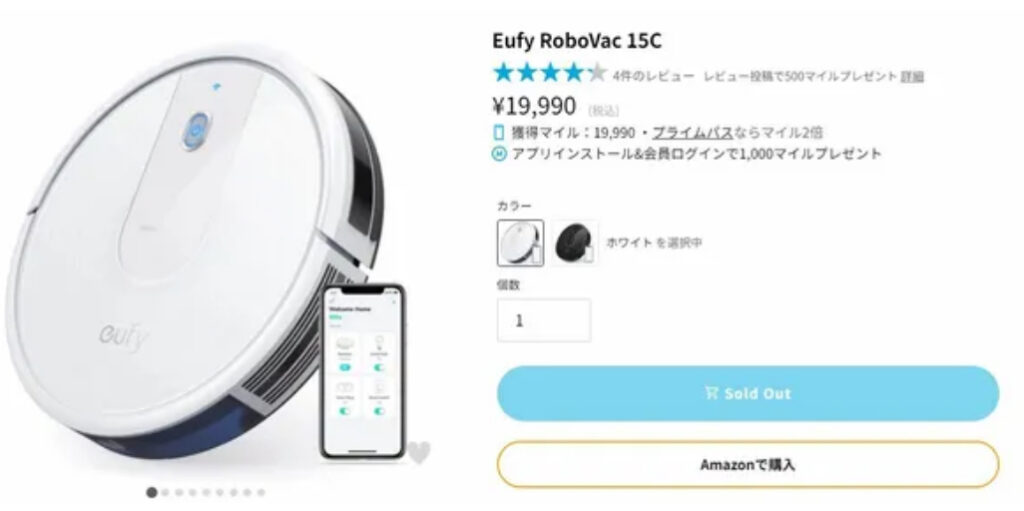Image resolution: width=1024 pixels, height=511 pixels.
Task: Click the circled M app icon
Action: (499, 154)
